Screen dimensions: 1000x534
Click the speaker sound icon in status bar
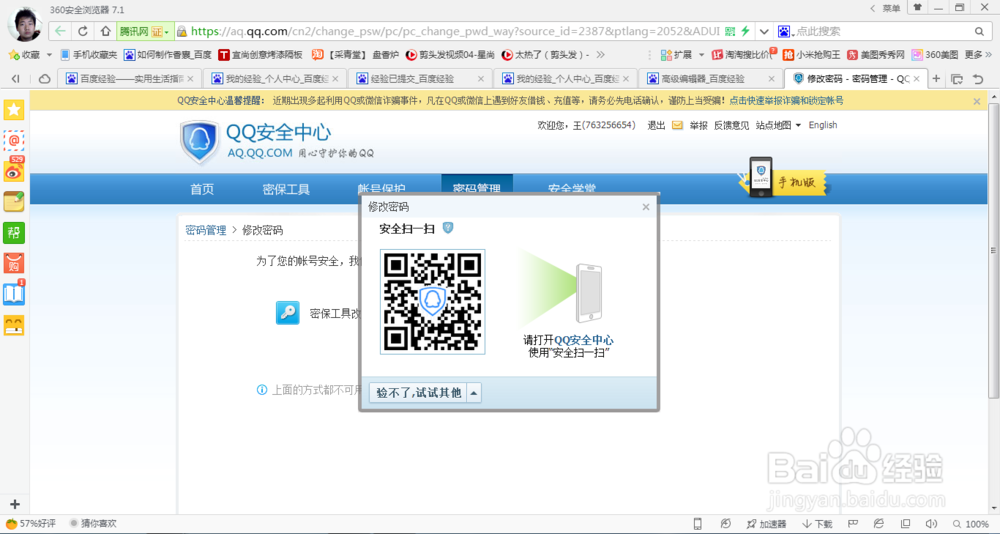point(930,524)
